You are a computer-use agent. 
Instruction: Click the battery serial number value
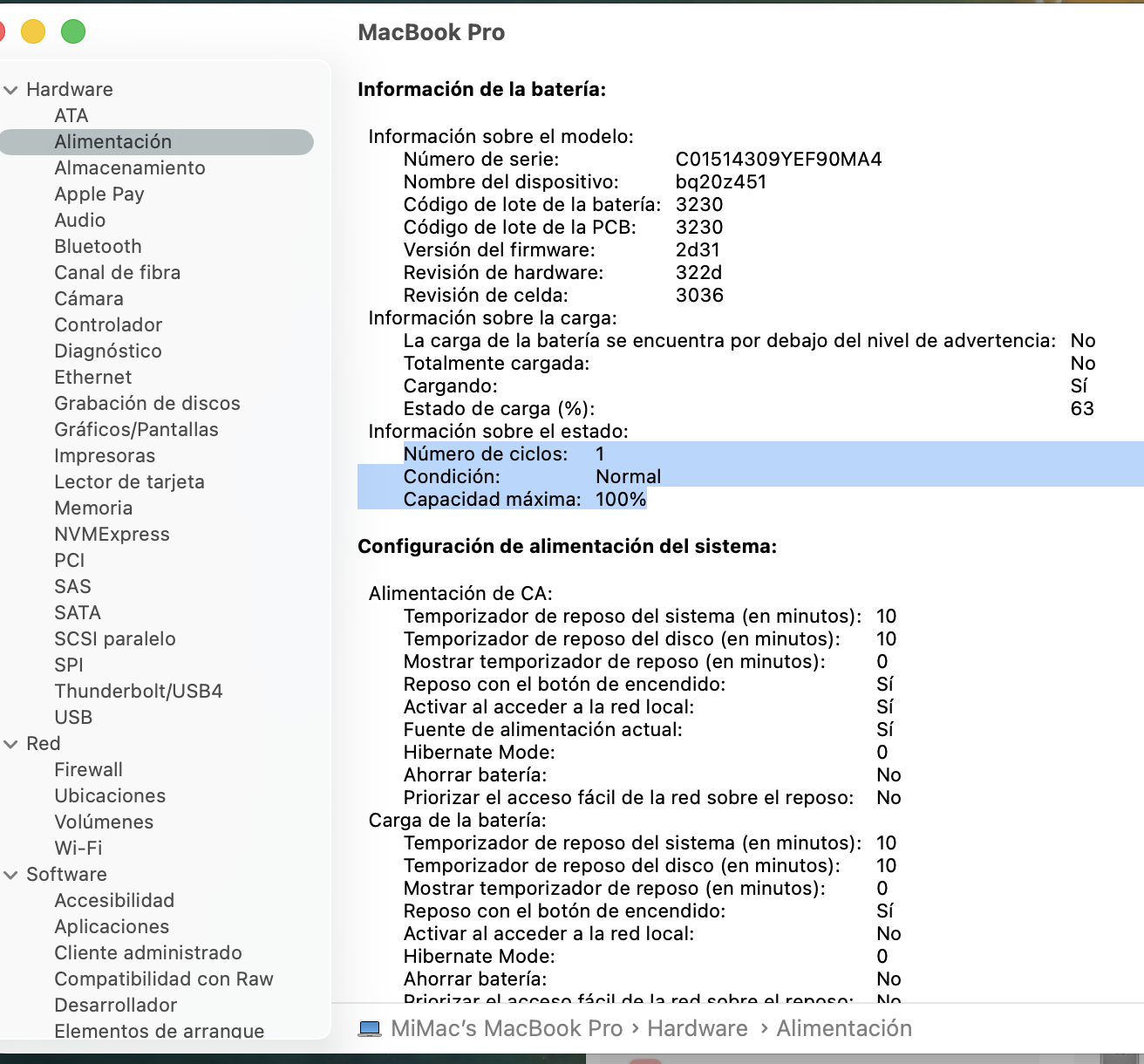click(x=778, y=160)
